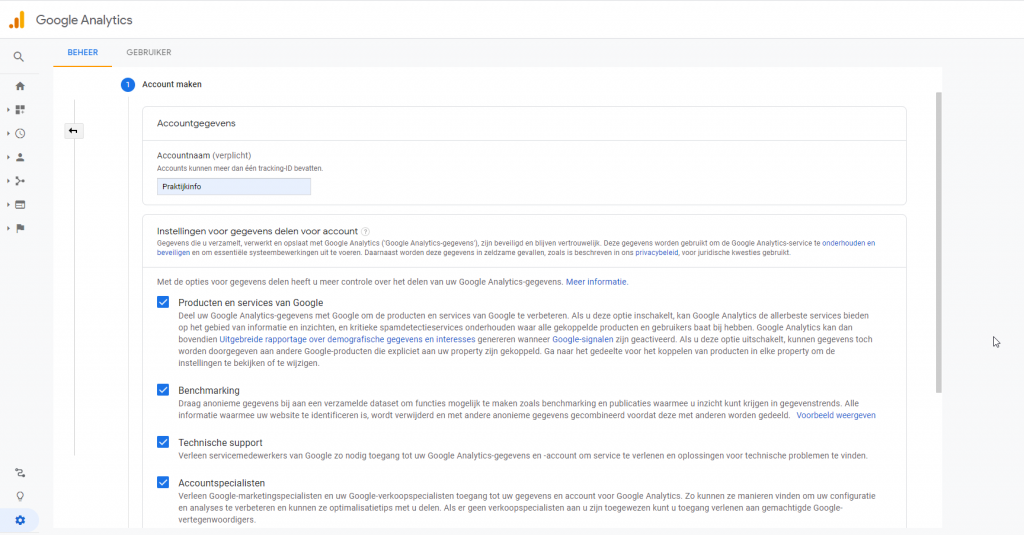Expand the Customization section arrow
The image size is (1024, 535).
tap(8, 110)
